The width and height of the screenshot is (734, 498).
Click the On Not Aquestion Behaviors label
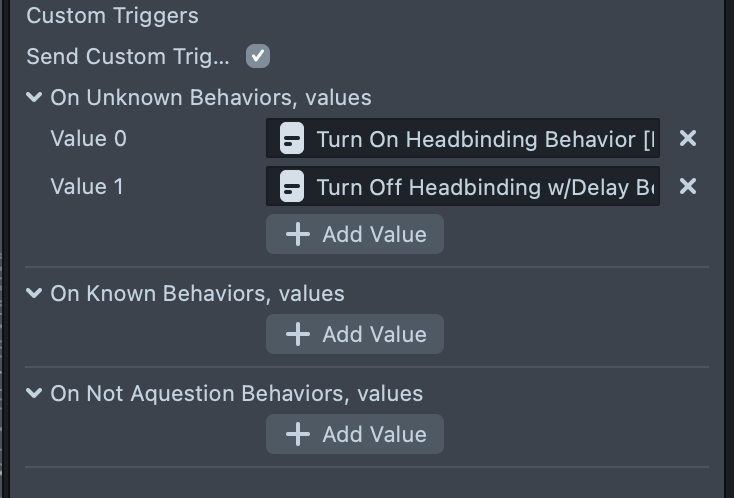[x=237, y=394]
